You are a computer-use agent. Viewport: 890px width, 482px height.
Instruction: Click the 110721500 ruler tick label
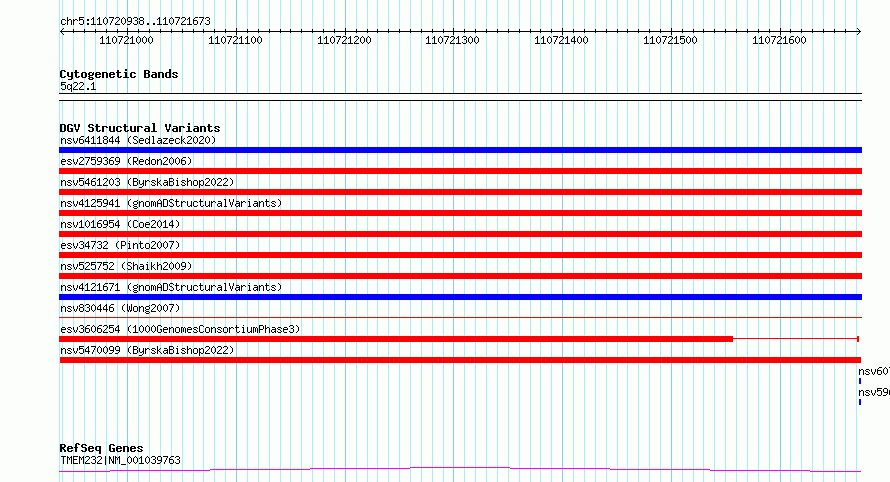[x=670, y=40]
